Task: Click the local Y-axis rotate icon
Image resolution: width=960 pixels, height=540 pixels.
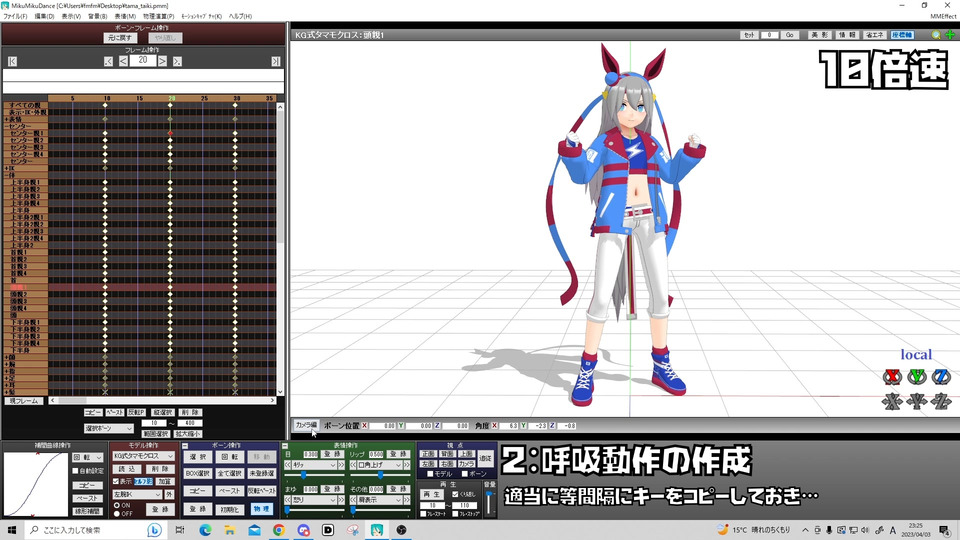Action: (x=917, y=377)
